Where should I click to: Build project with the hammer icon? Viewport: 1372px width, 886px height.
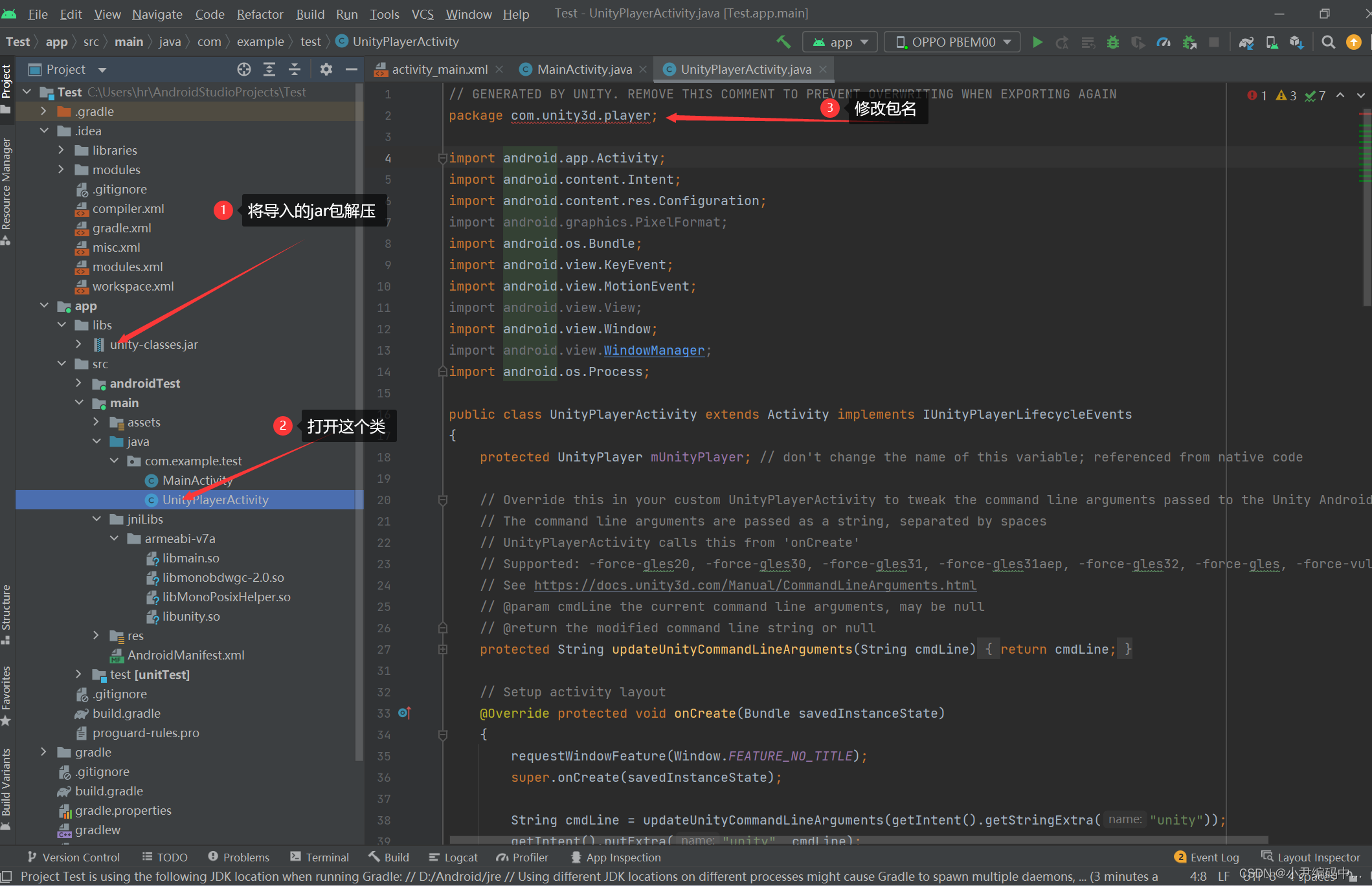coord(783,42)
